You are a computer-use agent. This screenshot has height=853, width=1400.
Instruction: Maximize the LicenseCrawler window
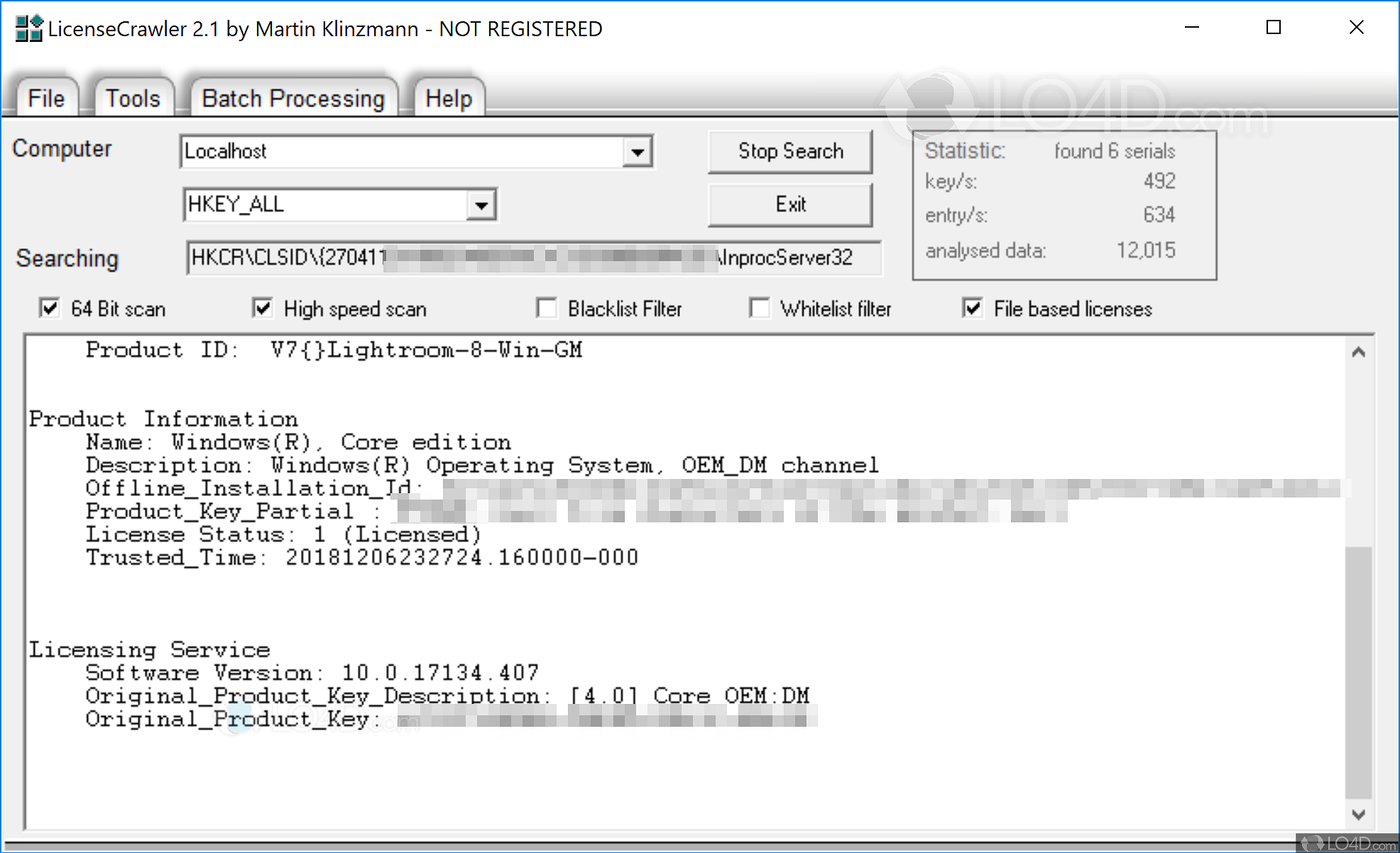[x=1274, y=28]
